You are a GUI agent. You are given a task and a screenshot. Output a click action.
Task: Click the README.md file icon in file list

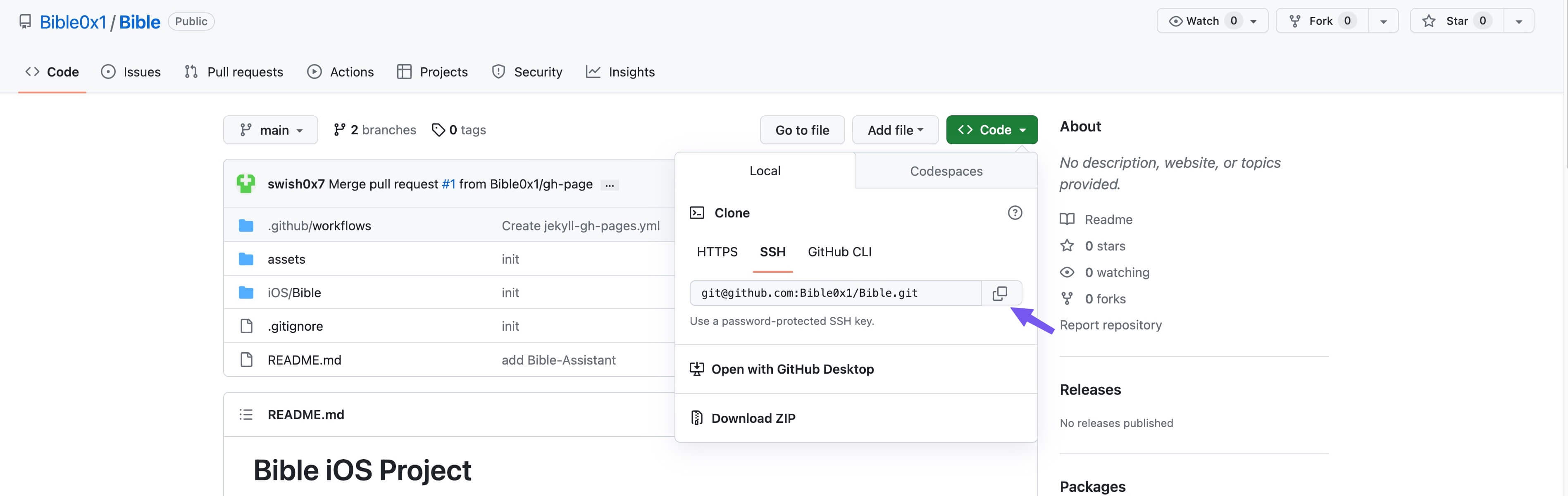tap(246, 360)
